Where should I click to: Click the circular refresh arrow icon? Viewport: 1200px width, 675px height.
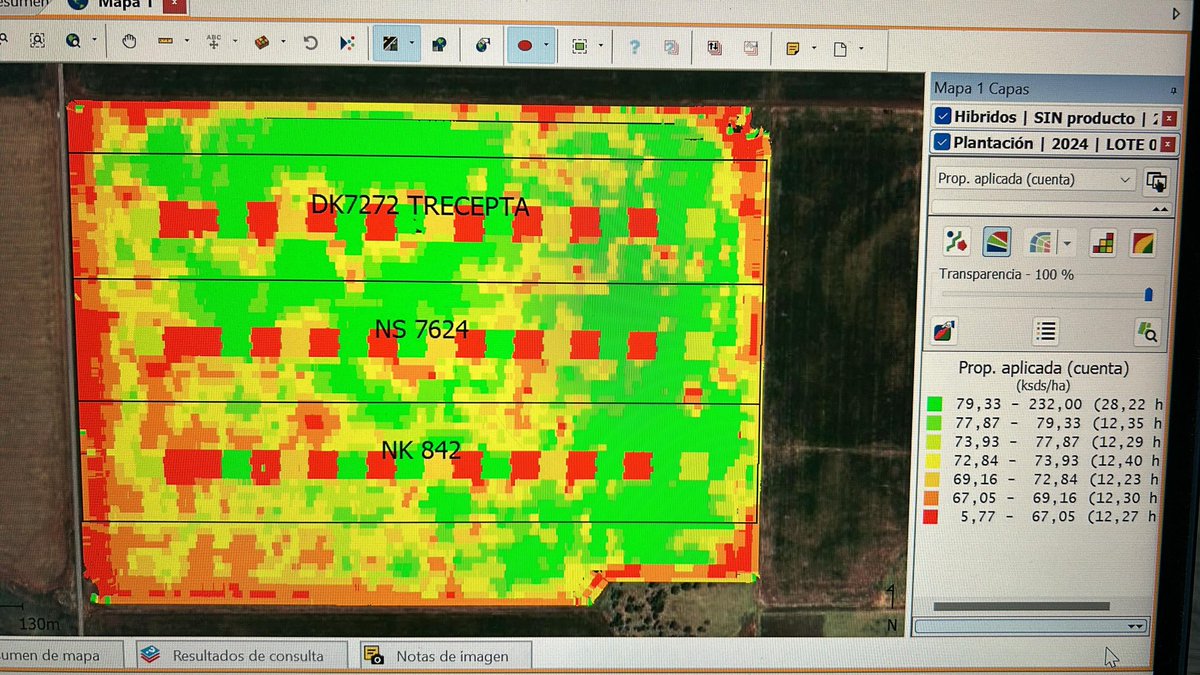coord(310,43)
